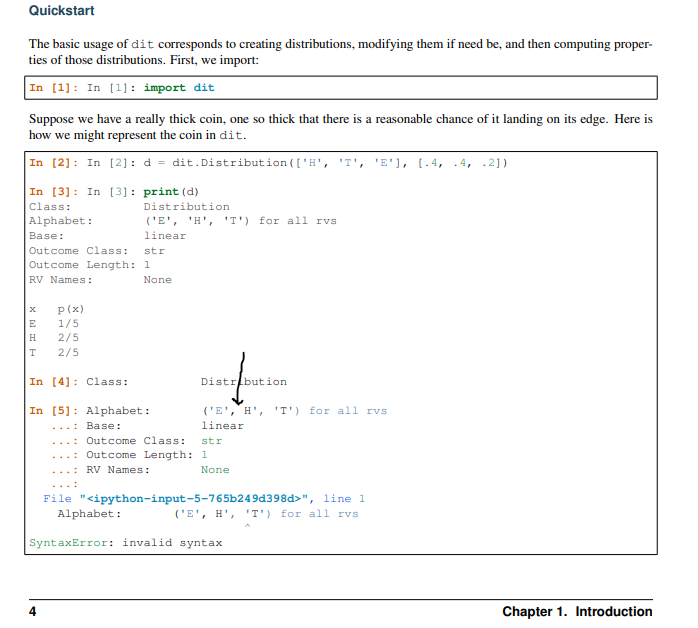
Task: Click the 'Class: Distribution' line under In [3]
Action: click(129, 207)
